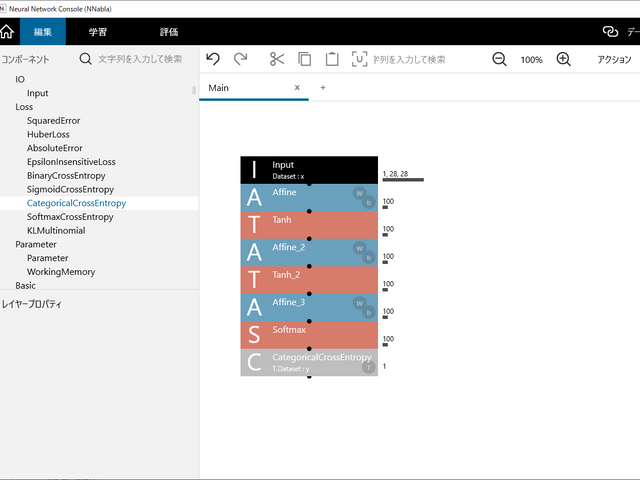640x480 pixels.
Task: Open the アクション menu
Action: pos(613,60)
